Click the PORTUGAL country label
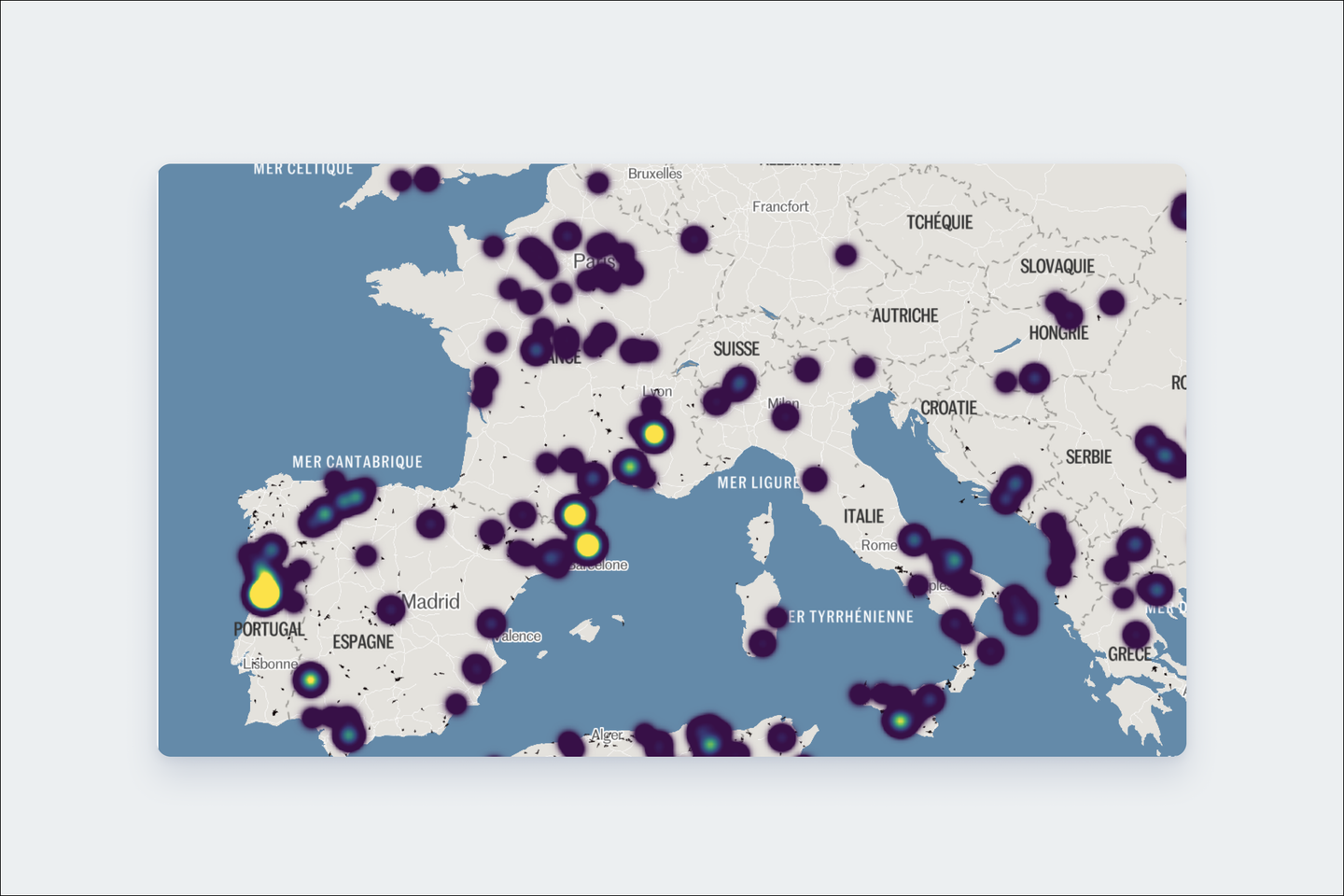1344x896 pixels. point(270,629)
